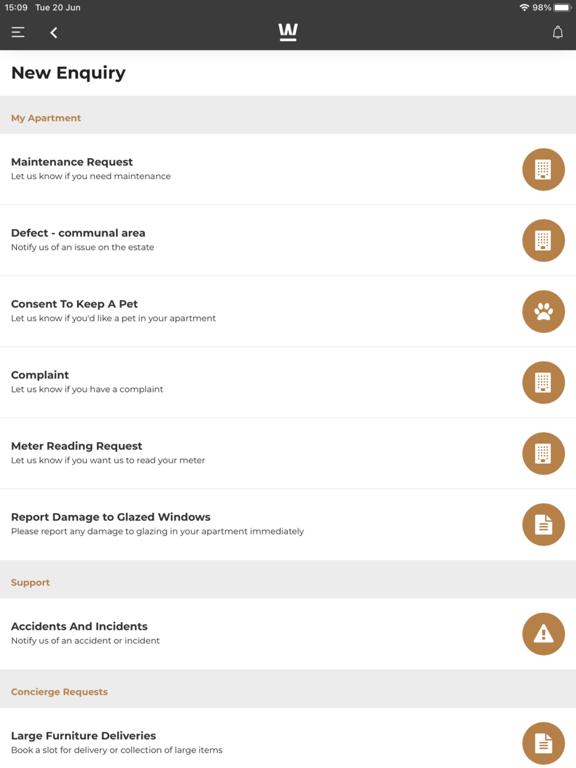The width and height of the screenshot is (576, 768).
Task: Go back using the back arrow
Action: pyautogui.click(x=54, y=33)
